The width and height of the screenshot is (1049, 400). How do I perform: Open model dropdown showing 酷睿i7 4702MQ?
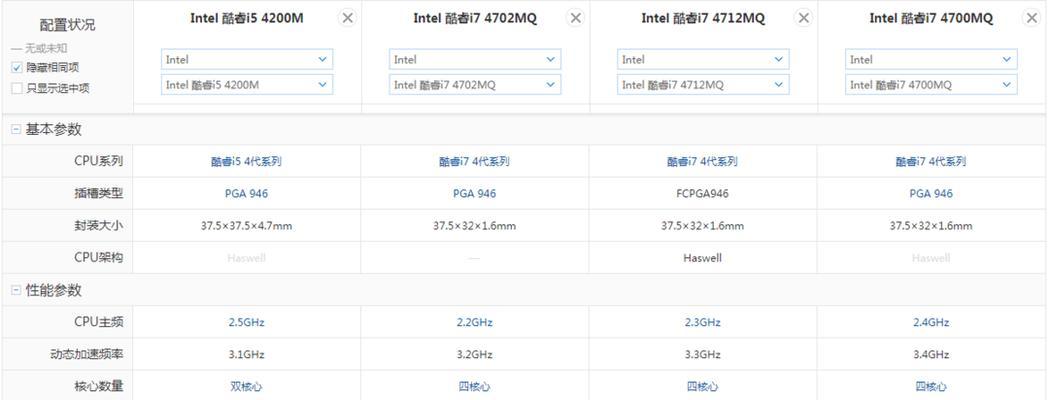pos(475,84)
